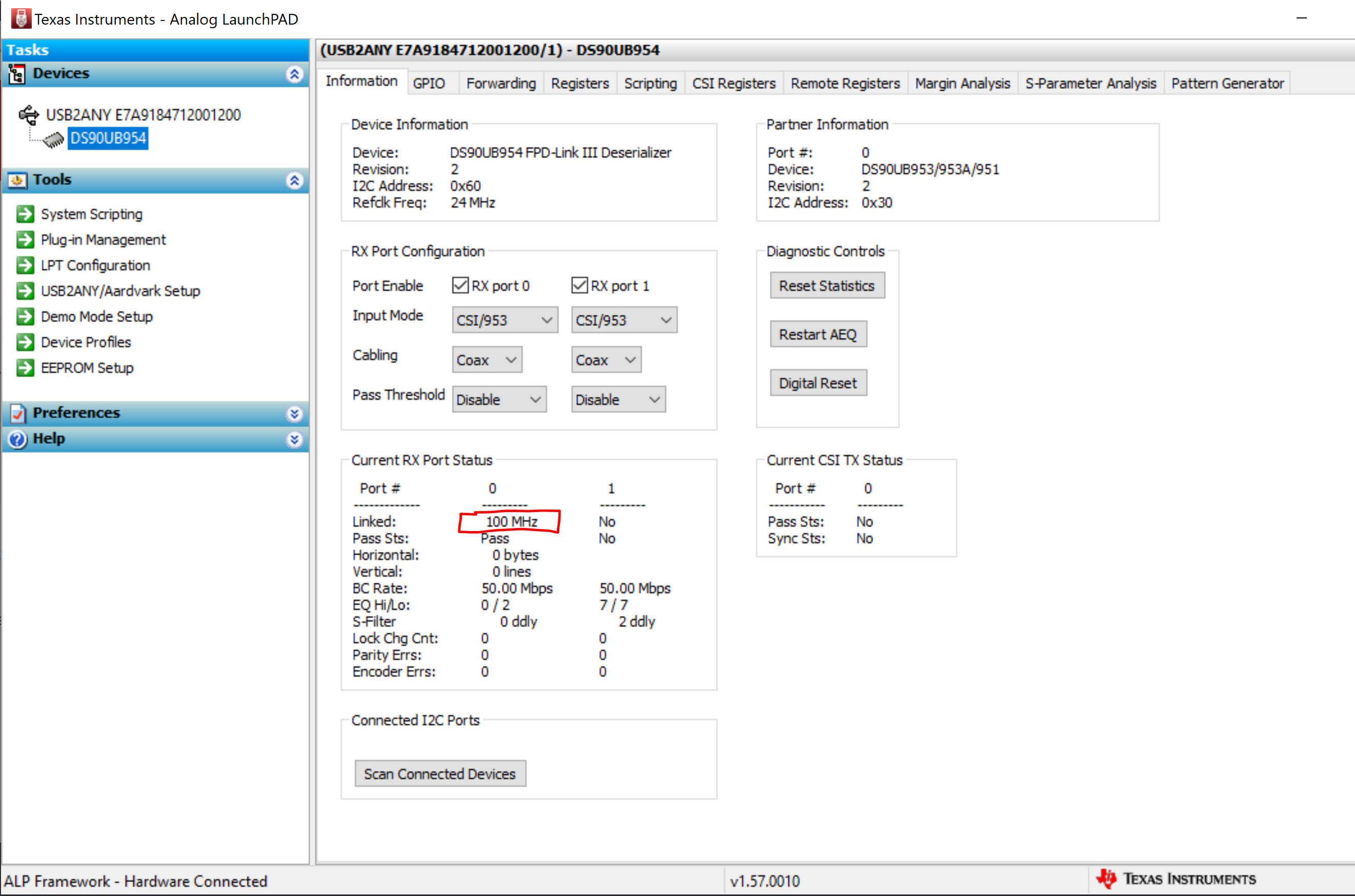1355x896 pixels.
Task: Open the Pattern Generator tab
Action: (1227, 84)
